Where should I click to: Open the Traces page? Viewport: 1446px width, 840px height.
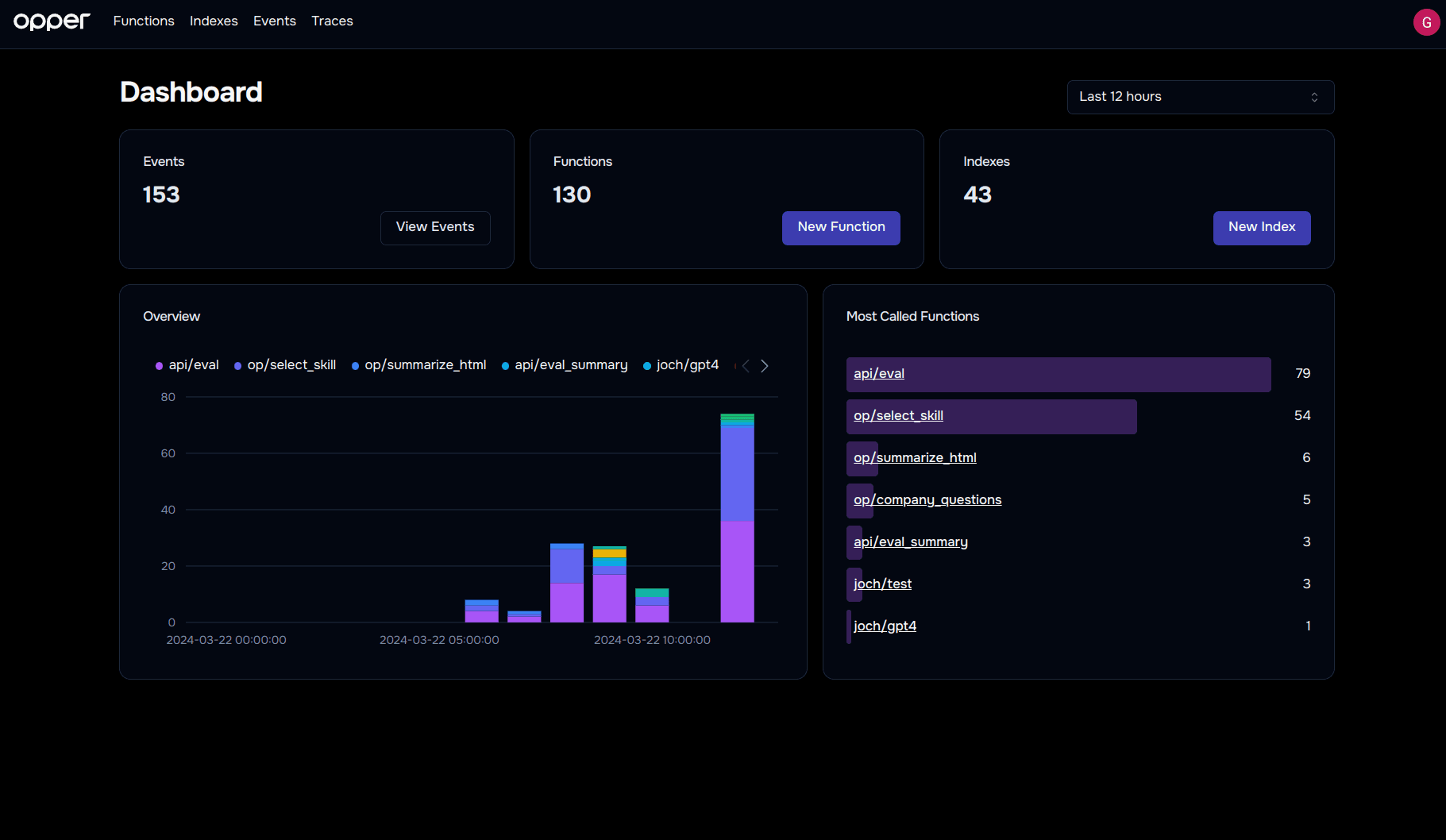(x=332, y=21)
